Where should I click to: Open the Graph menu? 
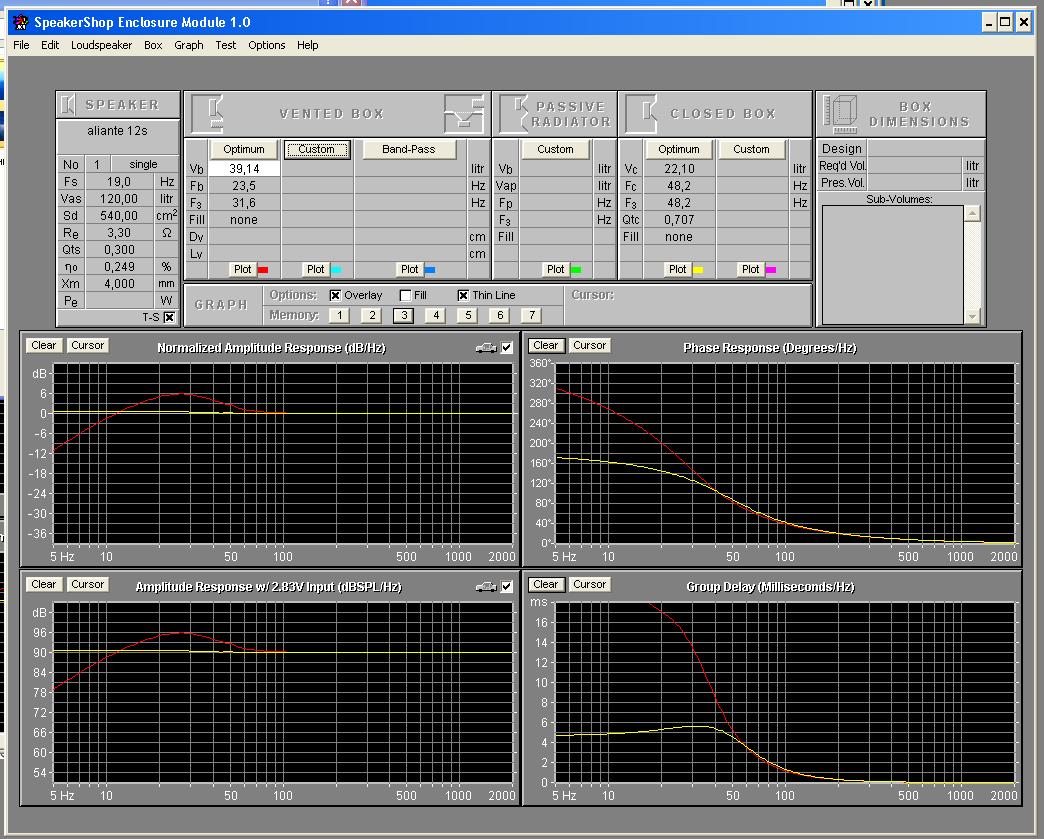coord(188,45)
